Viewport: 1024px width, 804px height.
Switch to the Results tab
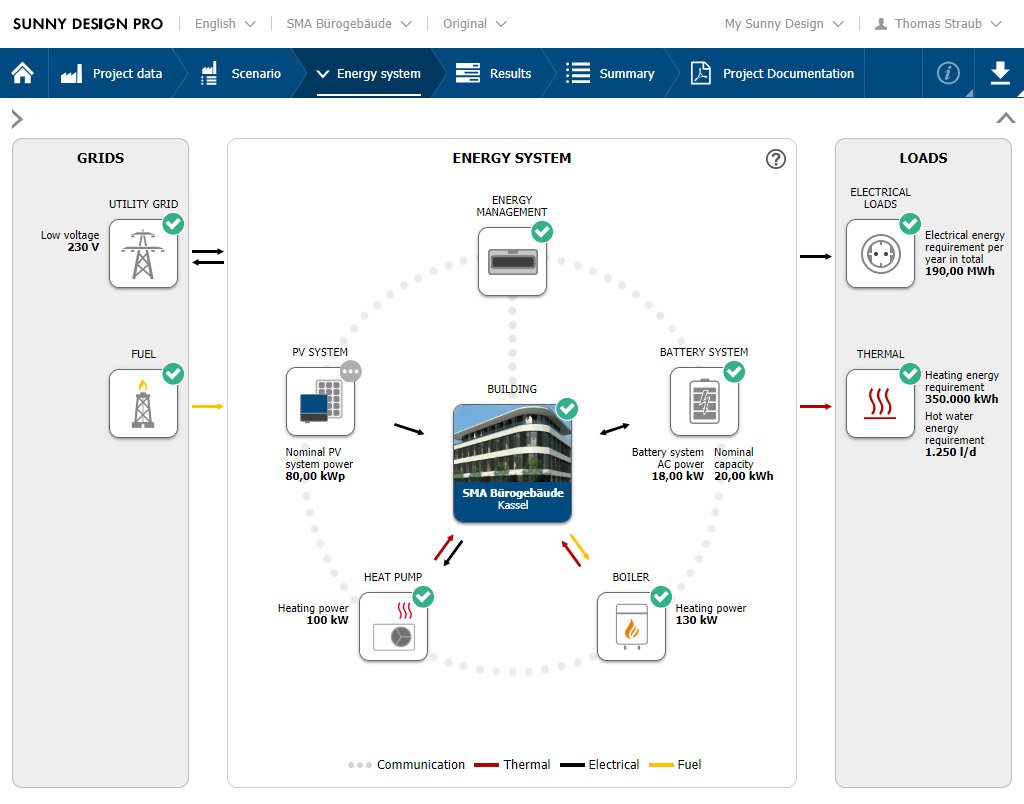[494, 73]
